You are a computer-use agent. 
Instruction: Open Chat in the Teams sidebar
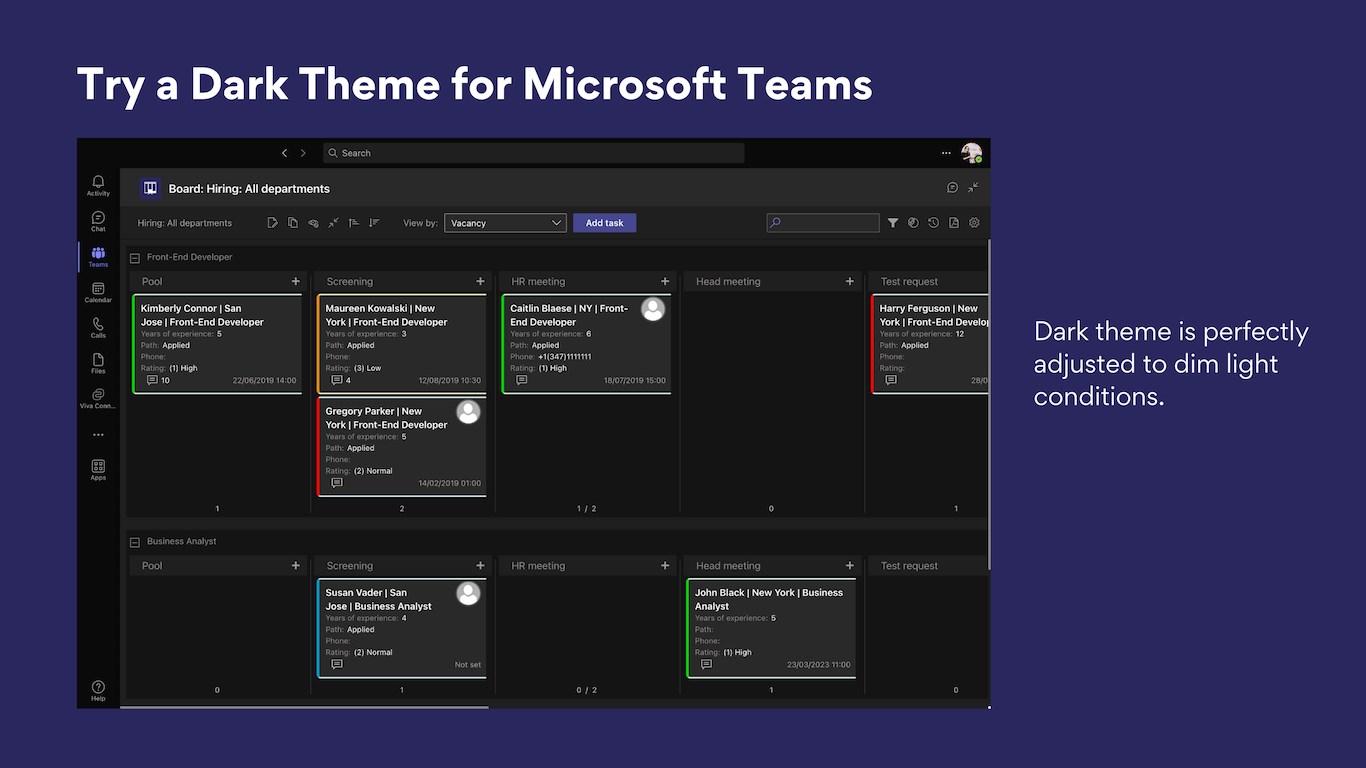[98, 221]
